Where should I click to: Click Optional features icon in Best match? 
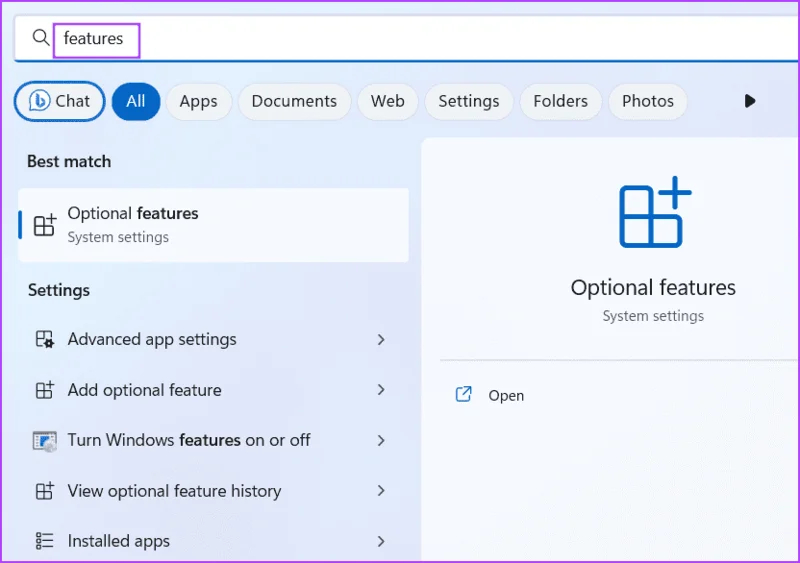(44, 225)
